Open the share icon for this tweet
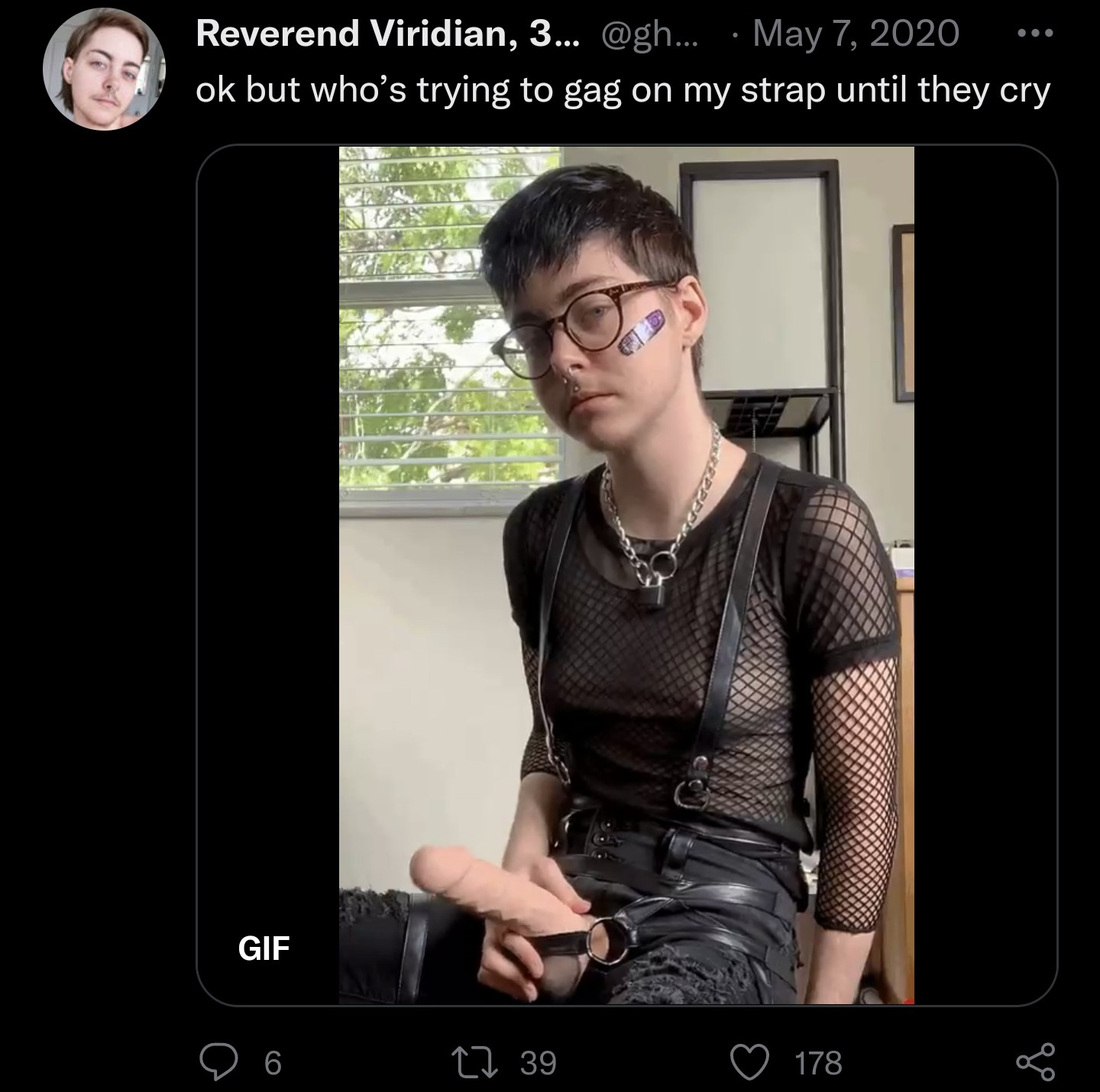 (x=1036, y=1062)
